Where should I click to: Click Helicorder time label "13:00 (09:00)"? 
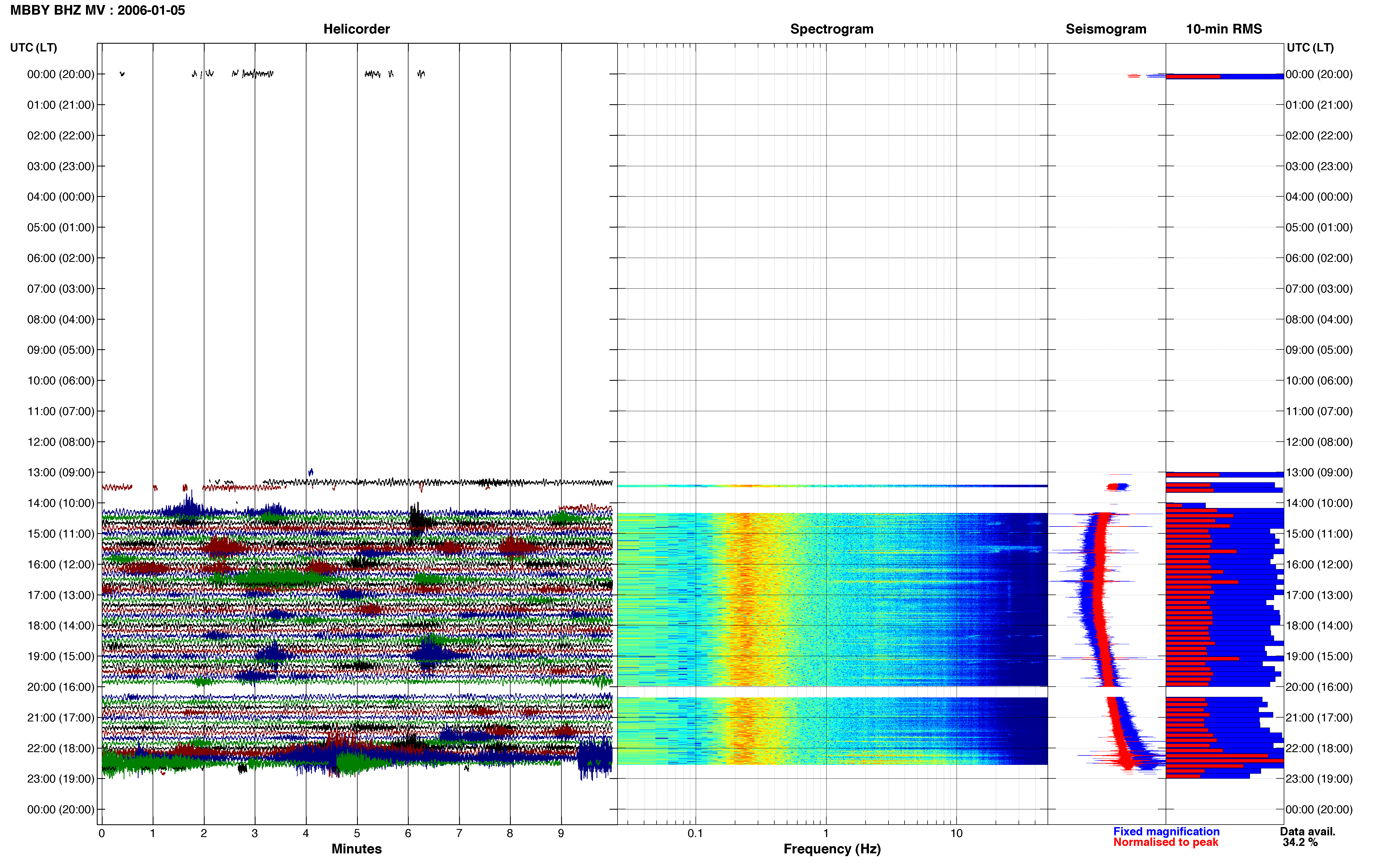61,473
